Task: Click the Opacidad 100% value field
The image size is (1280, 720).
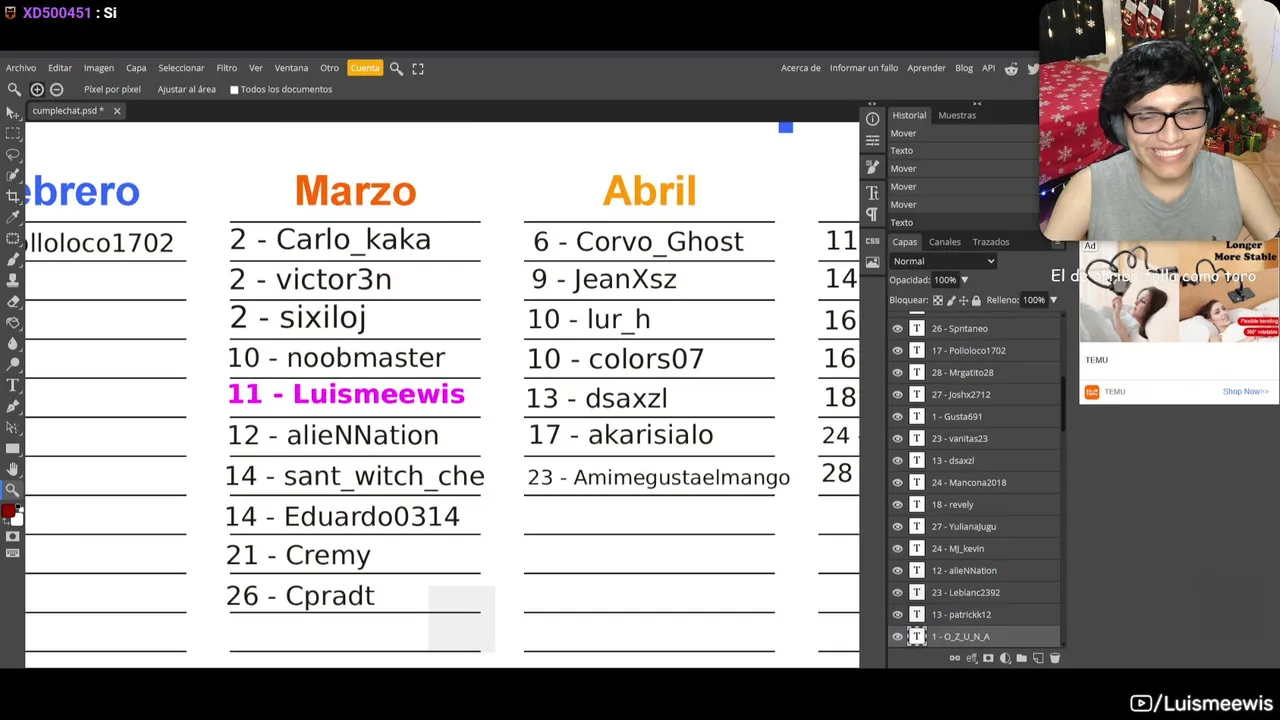Action: tap(945, 280)
